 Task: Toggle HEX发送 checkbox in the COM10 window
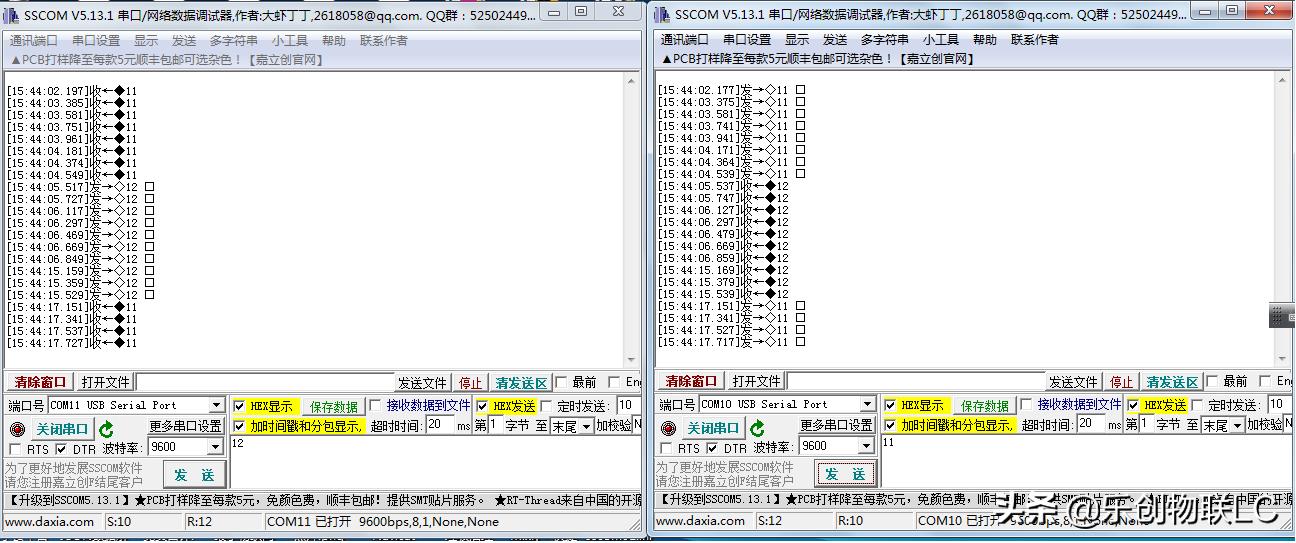tap(1133, 405)
